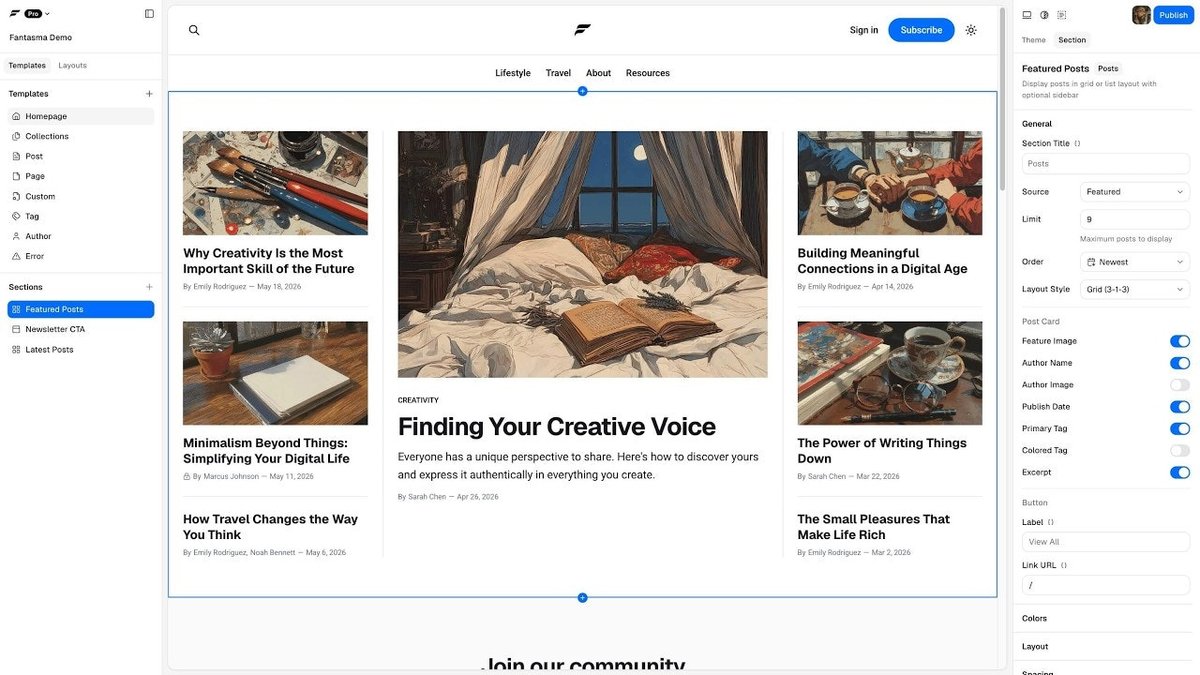Open the Source dropdown set to Featured
Viewport: 1200px width, 675px height.
point(1135,192)
